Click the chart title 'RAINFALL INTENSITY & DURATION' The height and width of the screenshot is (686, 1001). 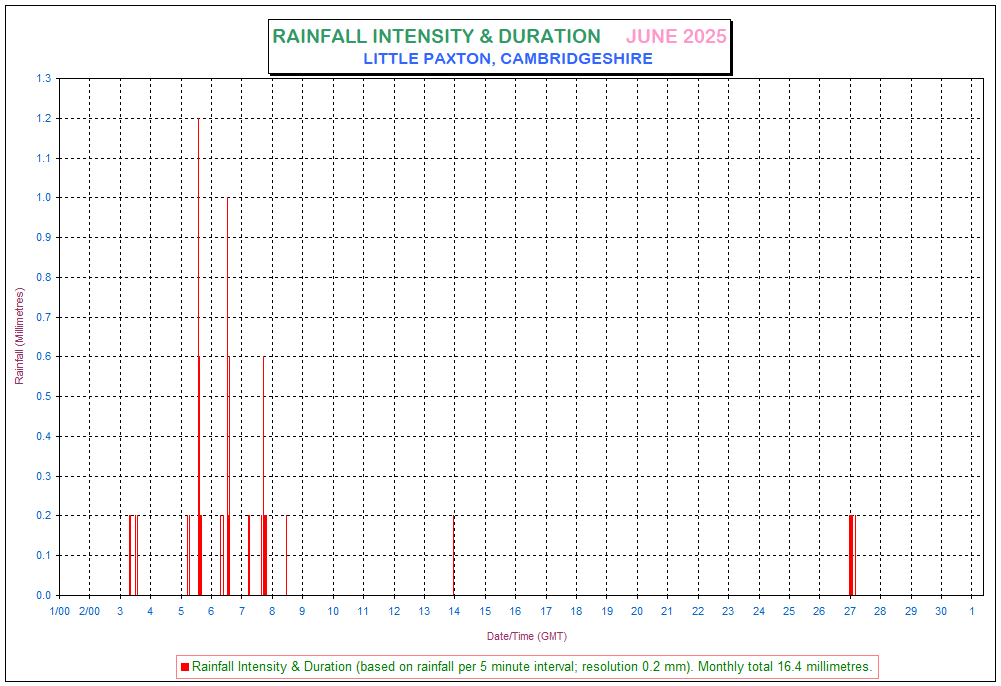tap(437, 36)
